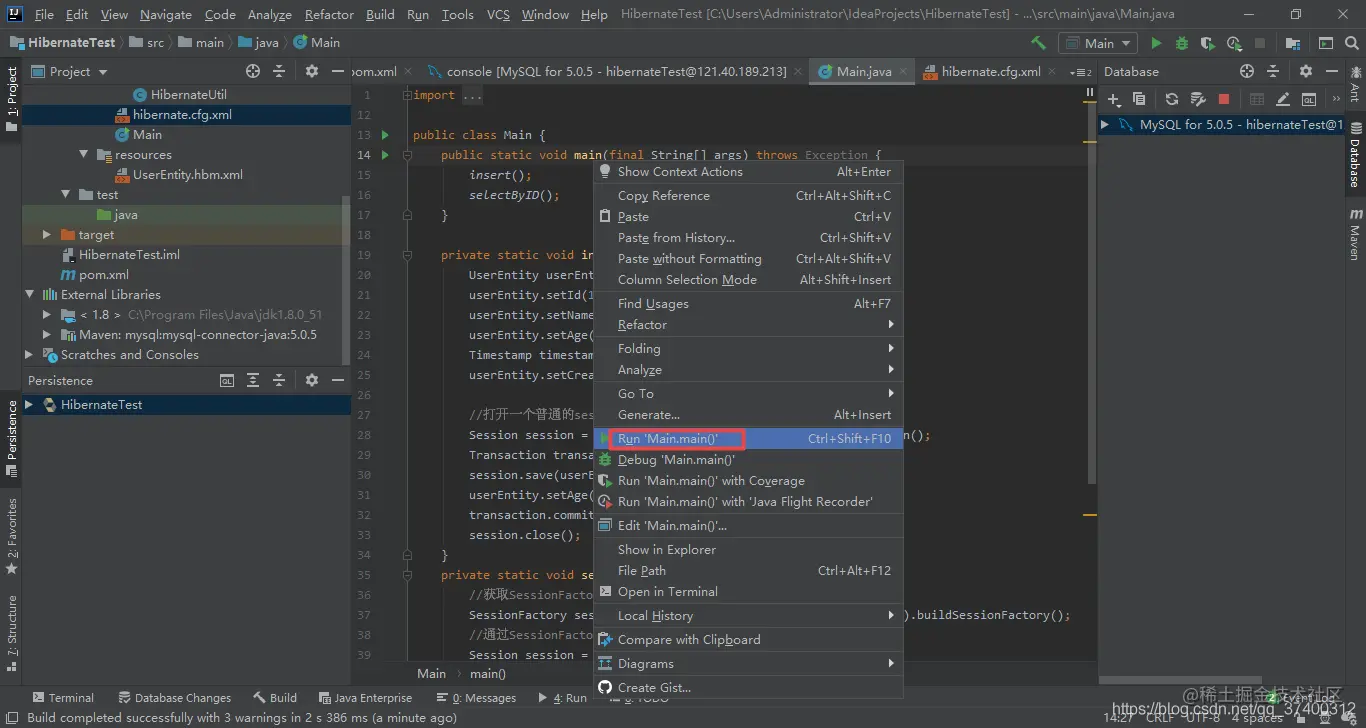Expand all in the Persistence panel header
Viewport: 1366px width, 728px height.
pos(253,380)
